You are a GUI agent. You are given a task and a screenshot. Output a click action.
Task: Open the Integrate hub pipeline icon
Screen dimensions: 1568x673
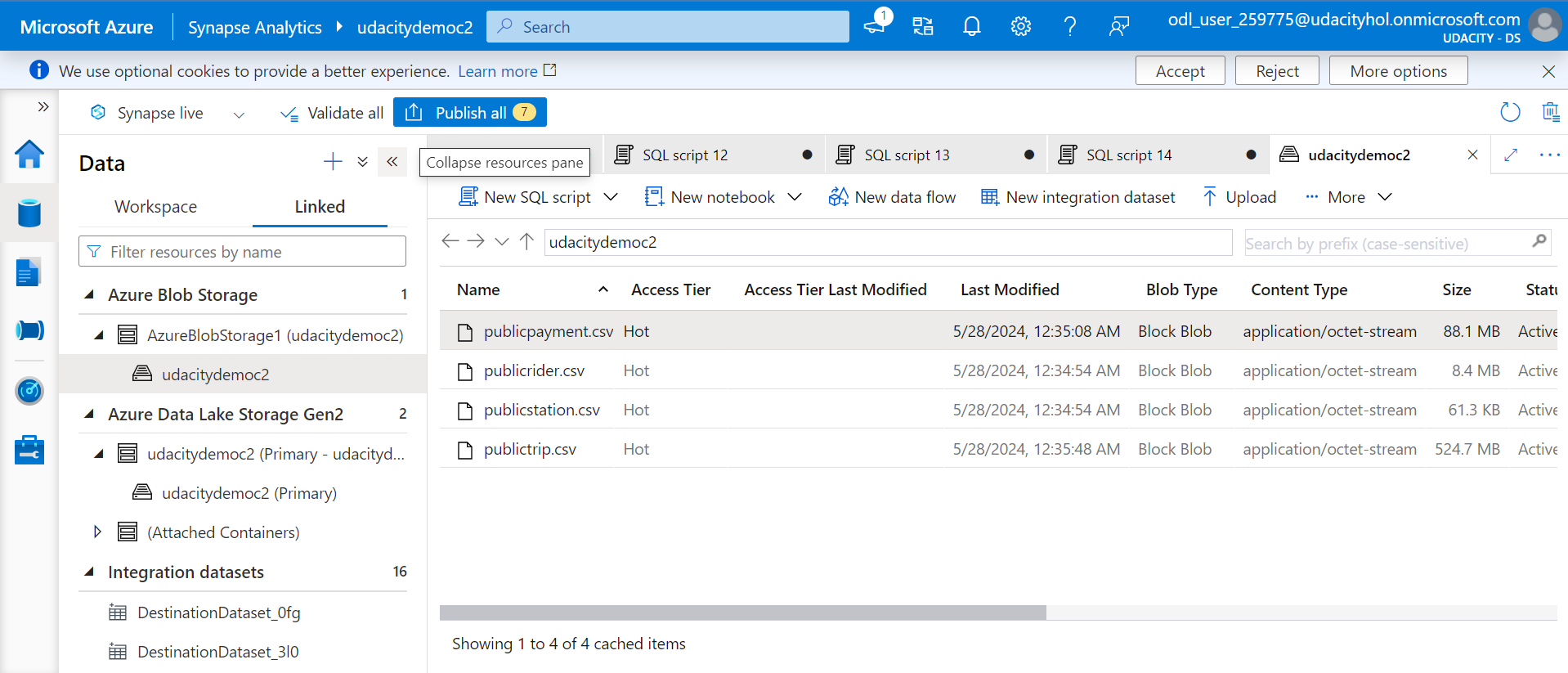(x=29, y=330)
